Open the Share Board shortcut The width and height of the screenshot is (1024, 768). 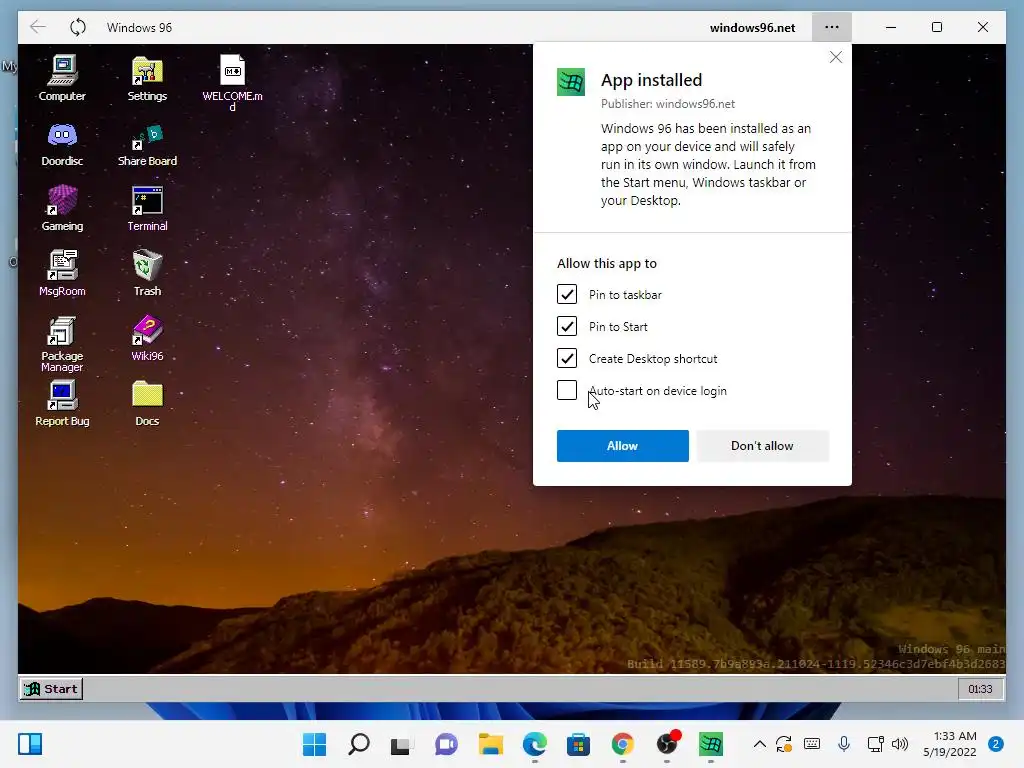(x=147, y=144)
